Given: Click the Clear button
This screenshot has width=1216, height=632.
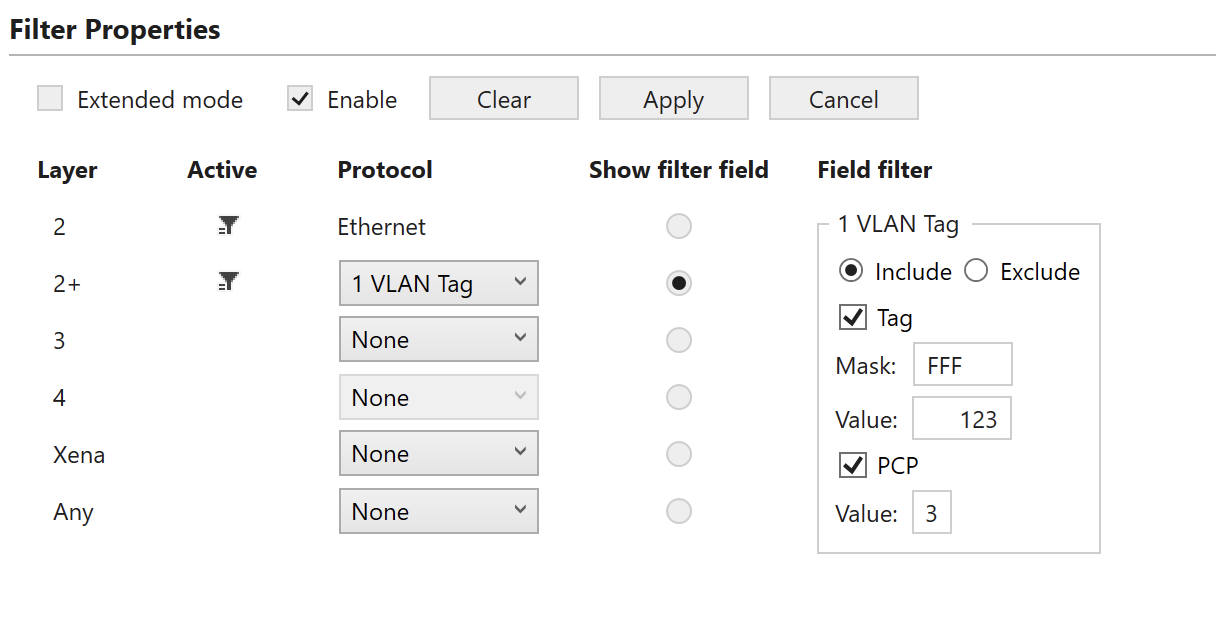Looking at the screenshot, I should coord(504,99).
